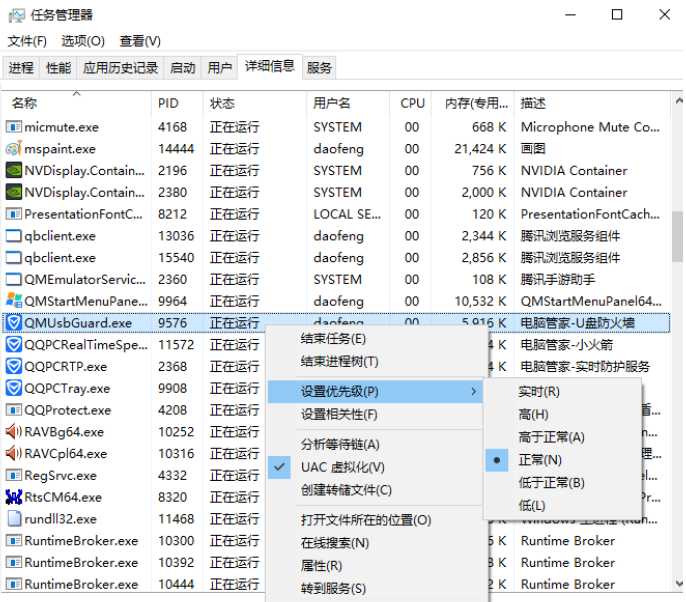Set priority to 实时(R) realtime
The width and height of the screenshot is (686, 602).
point(563,392)
